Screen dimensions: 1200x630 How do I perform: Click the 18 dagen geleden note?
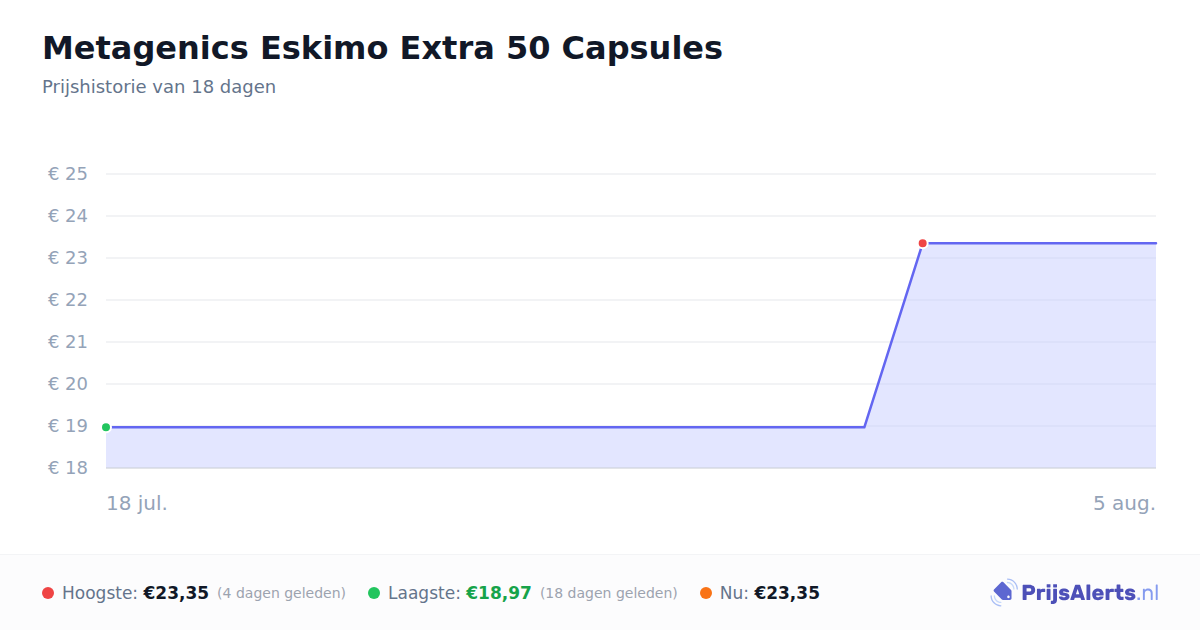coord(608,593)
